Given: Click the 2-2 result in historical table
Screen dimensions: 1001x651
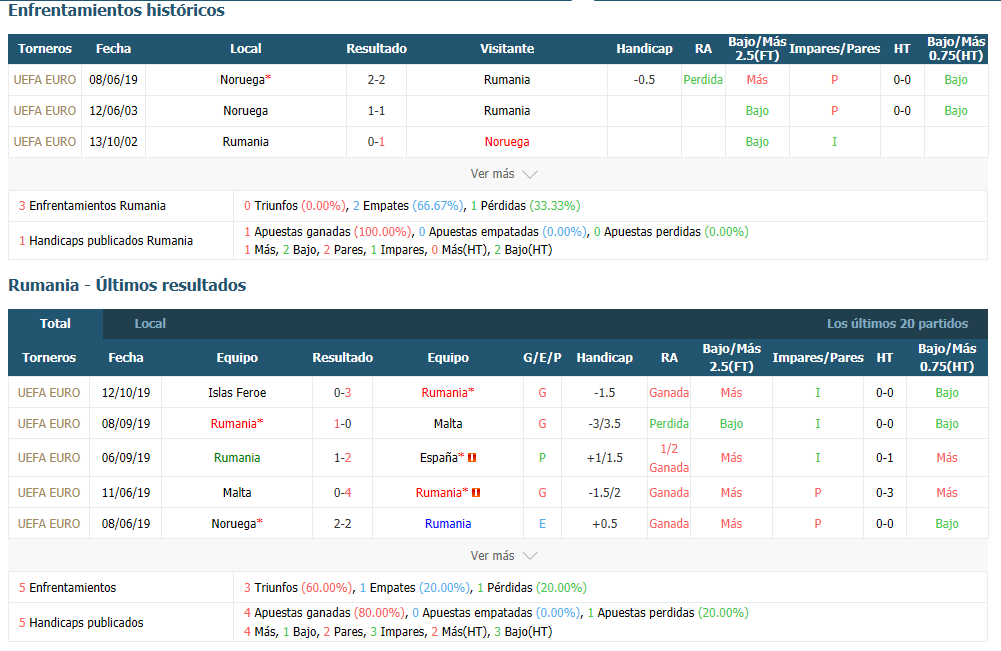Looking at the screenshot, I should [376, 80].
